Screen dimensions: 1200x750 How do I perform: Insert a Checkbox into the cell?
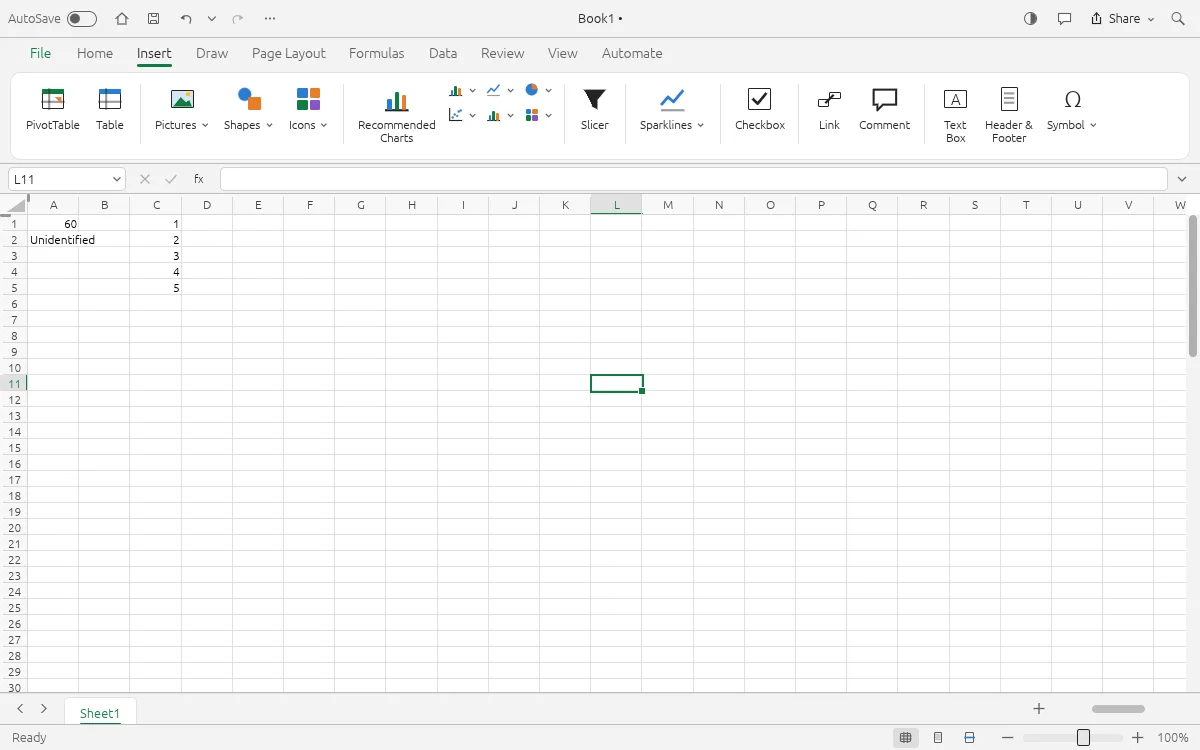point(760,109)
